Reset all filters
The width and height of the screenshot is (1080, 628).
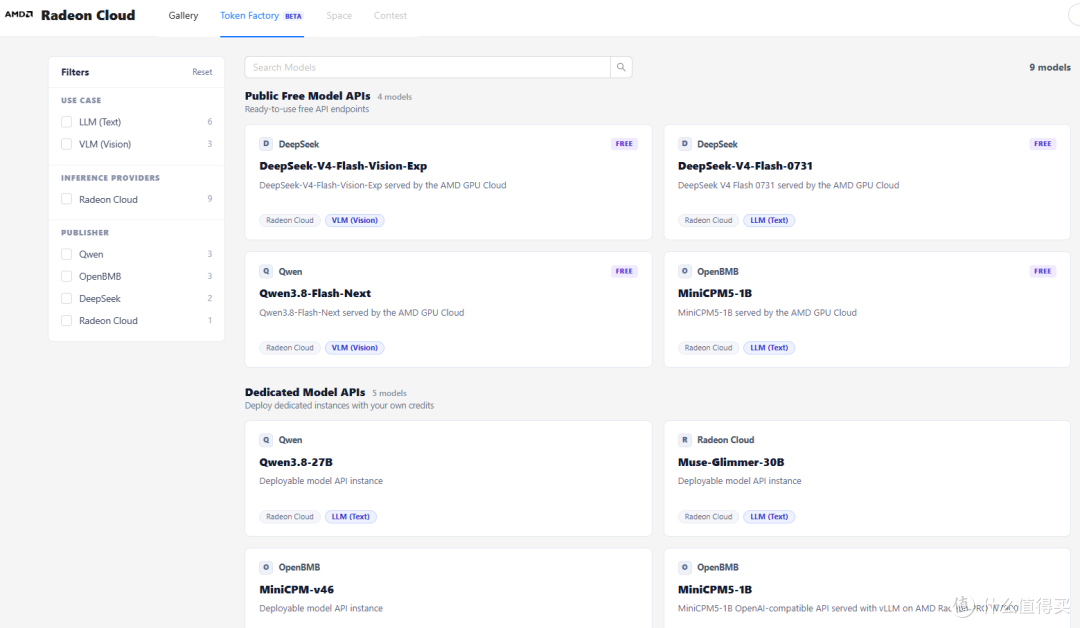(x=202, y=72)
